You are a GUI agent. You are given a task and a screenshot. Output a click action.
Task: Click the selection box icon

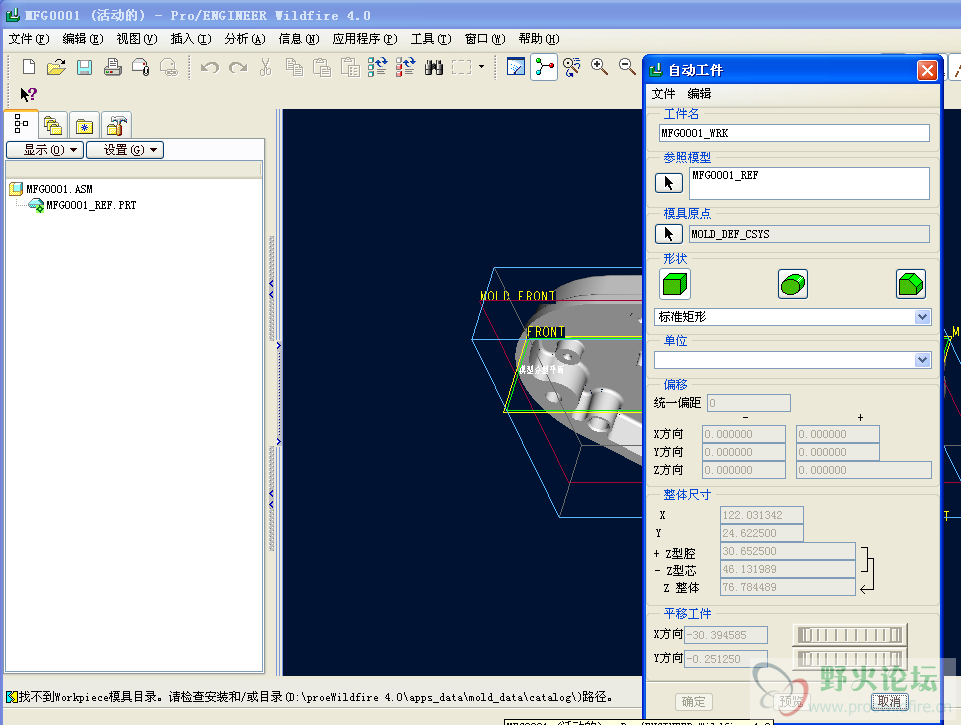(x=462, y=67)
